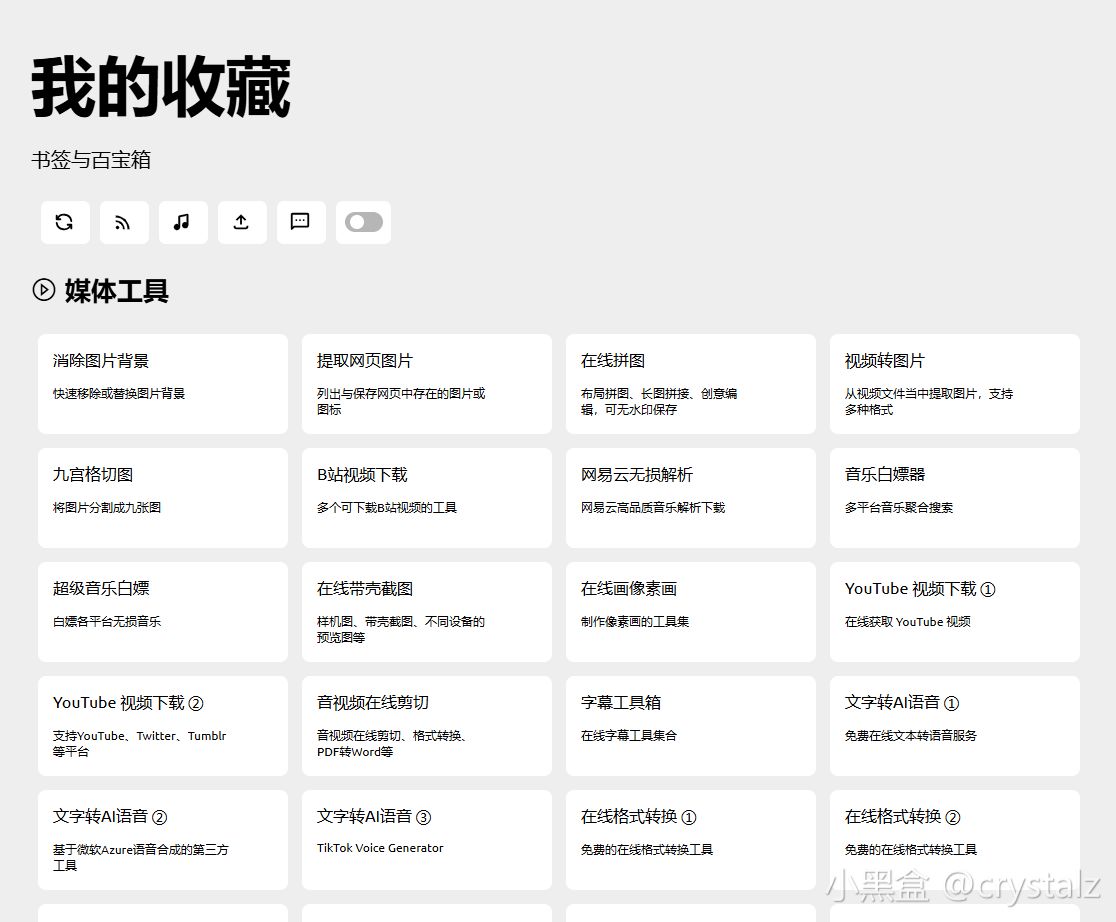Open the YouTube 视频下载 ① card
1116x922 pixels.
click(955, 612)
